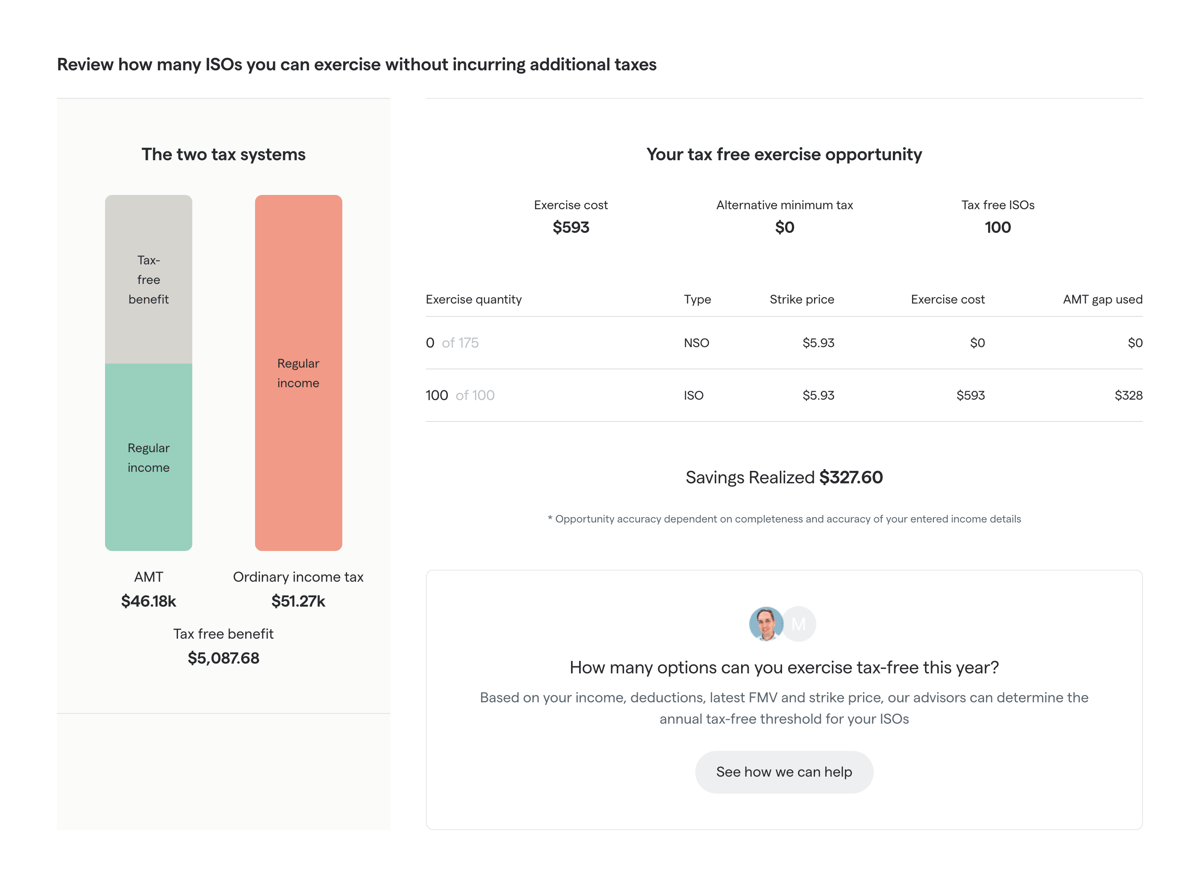This screenshot has height=887, width=1200.
Task: Select the gray Tax-free benefit segment
Action: pyautogui.click(x=148, y=278)
